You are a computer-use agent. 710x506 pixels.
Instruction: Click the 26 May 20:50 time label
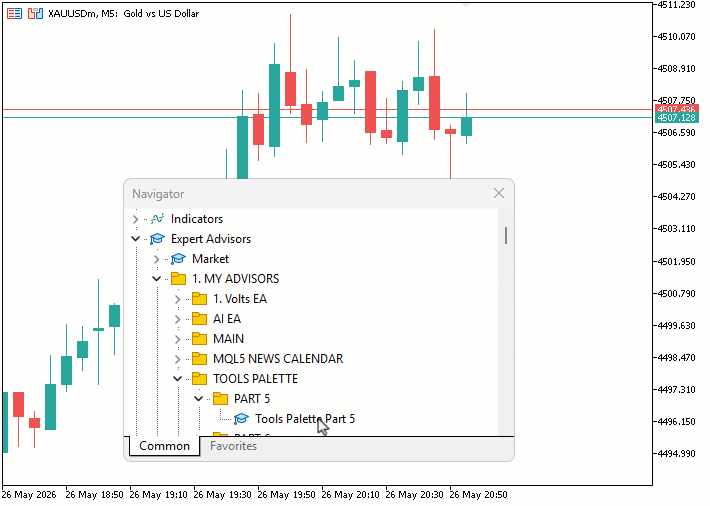tap(478, 495)
